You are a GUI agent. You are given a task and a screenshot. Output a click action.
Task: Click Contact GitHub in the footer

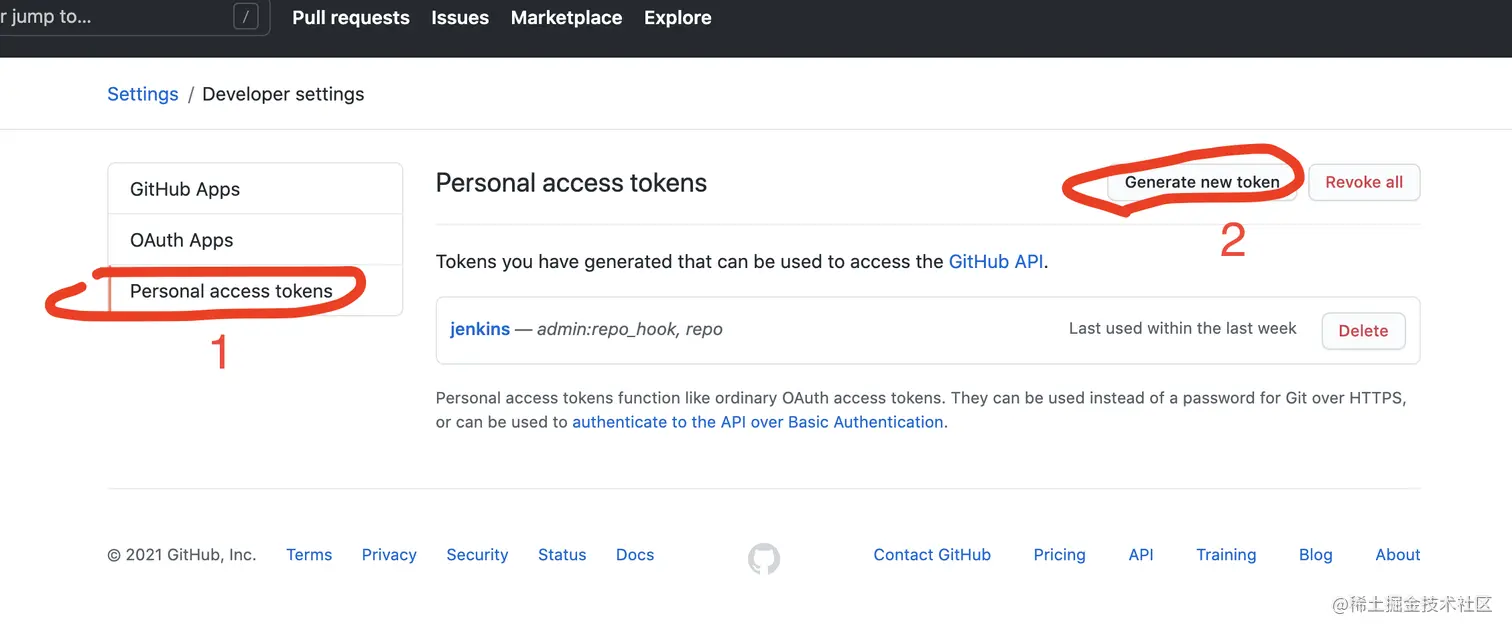(x=932, y=555)
